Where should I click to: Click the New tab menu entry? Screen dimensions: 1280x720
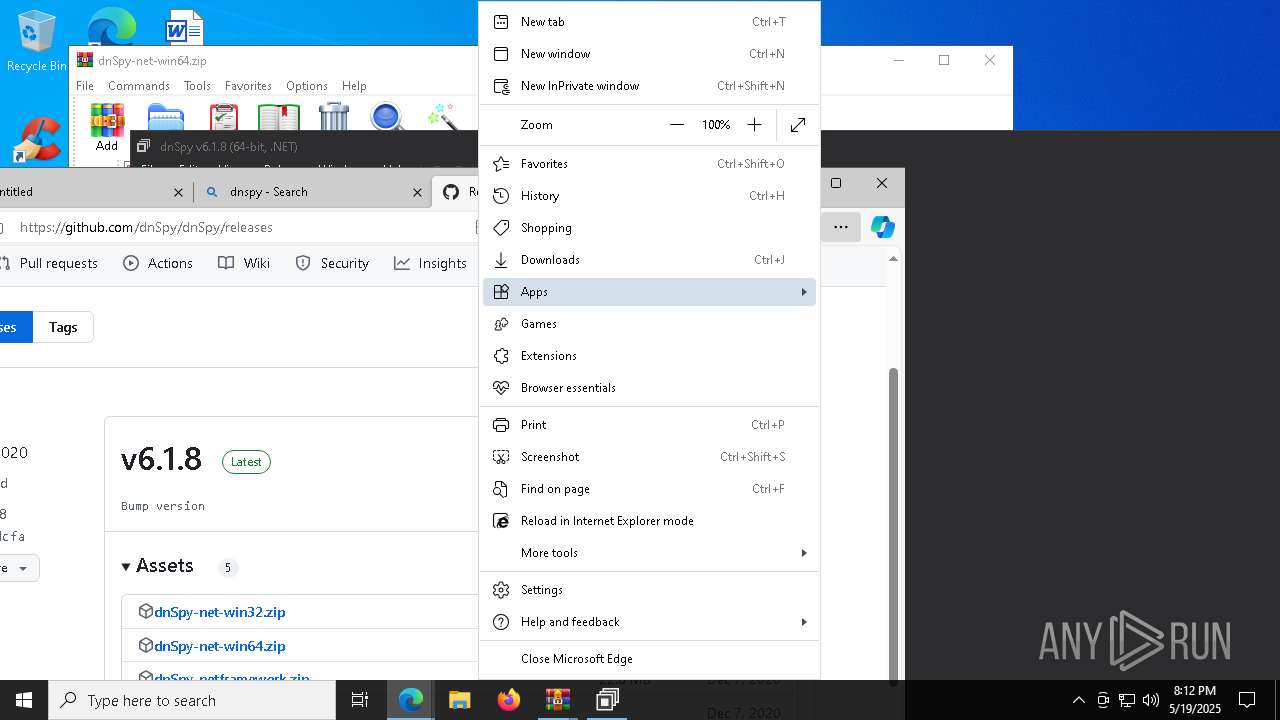pyautogui.click(x=649, y=22)
